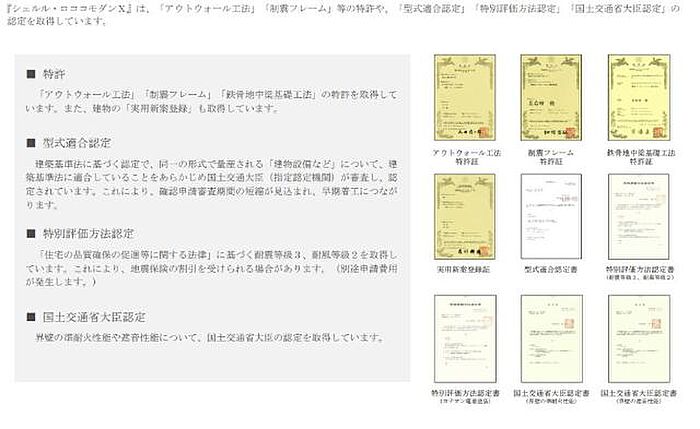Click the square bullet beside 国土交通大臣認定 heading
700x429 pixels.
(x=30, y=317)
